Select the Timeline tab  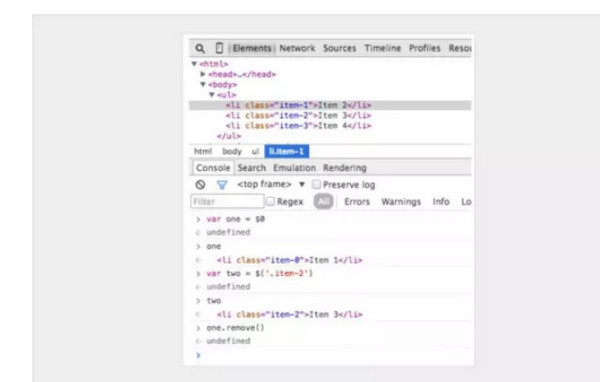point(383,48)
